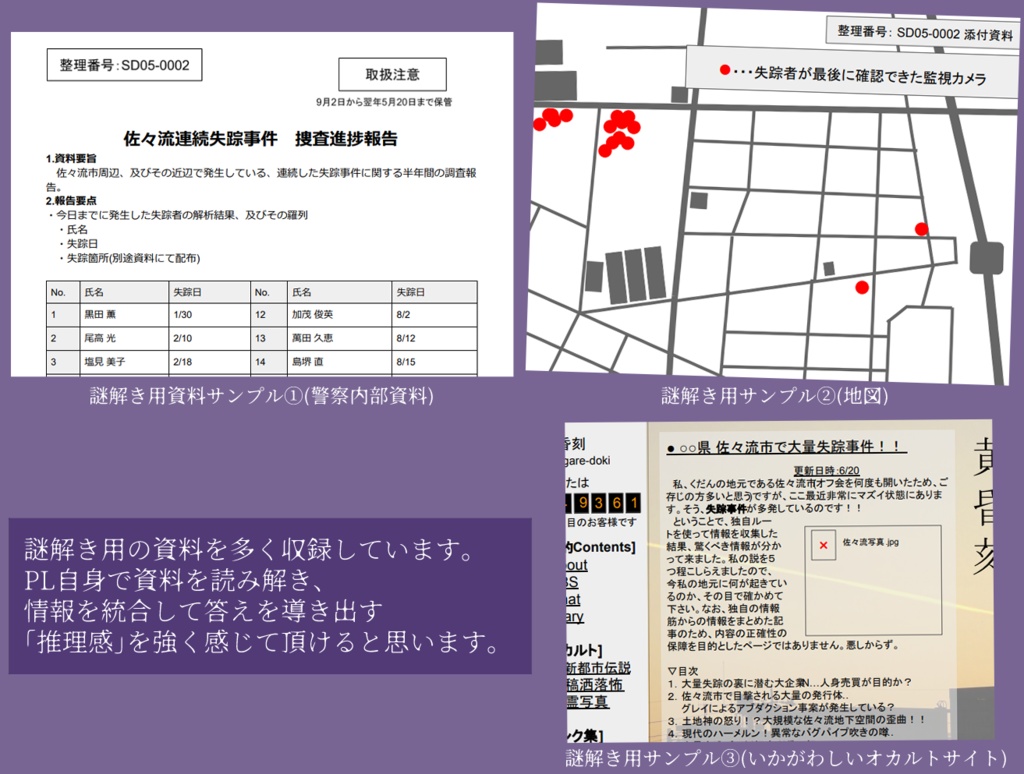The image size is (1024, 774).
Task: Click the No. cell showing 14
Action: (268, 361)
